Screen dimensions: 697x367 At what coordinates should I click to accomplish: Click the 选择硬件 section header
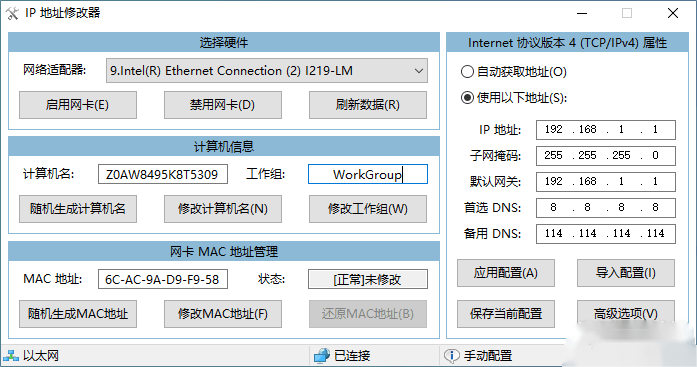click(x=224, y=42)
